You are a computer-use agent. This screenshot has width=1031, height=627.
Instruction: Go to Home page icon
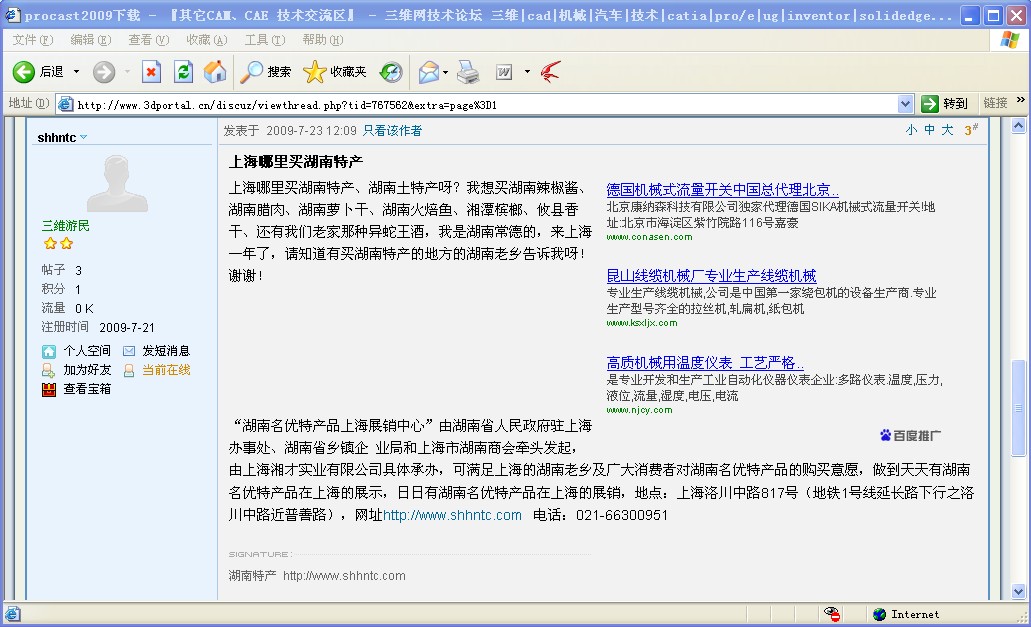pos(214,72)
